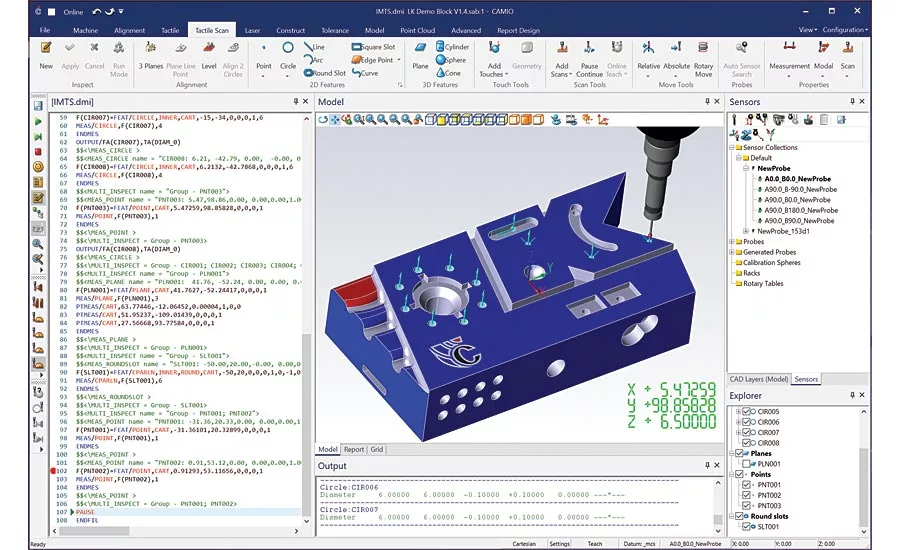Expand the Probes folder in Sensors
The height and width of the screenshot is (550, 900).
(732, 242)
